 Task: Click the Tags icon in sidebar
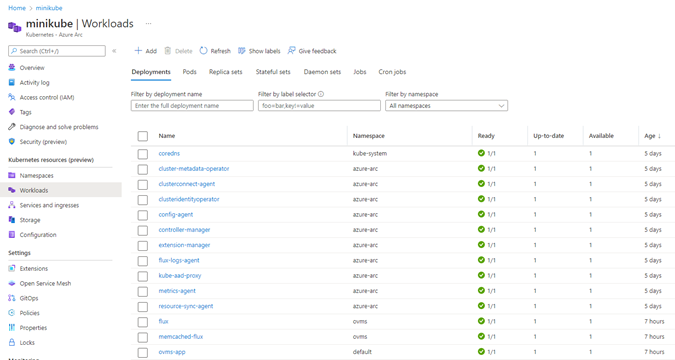(12, 112)
